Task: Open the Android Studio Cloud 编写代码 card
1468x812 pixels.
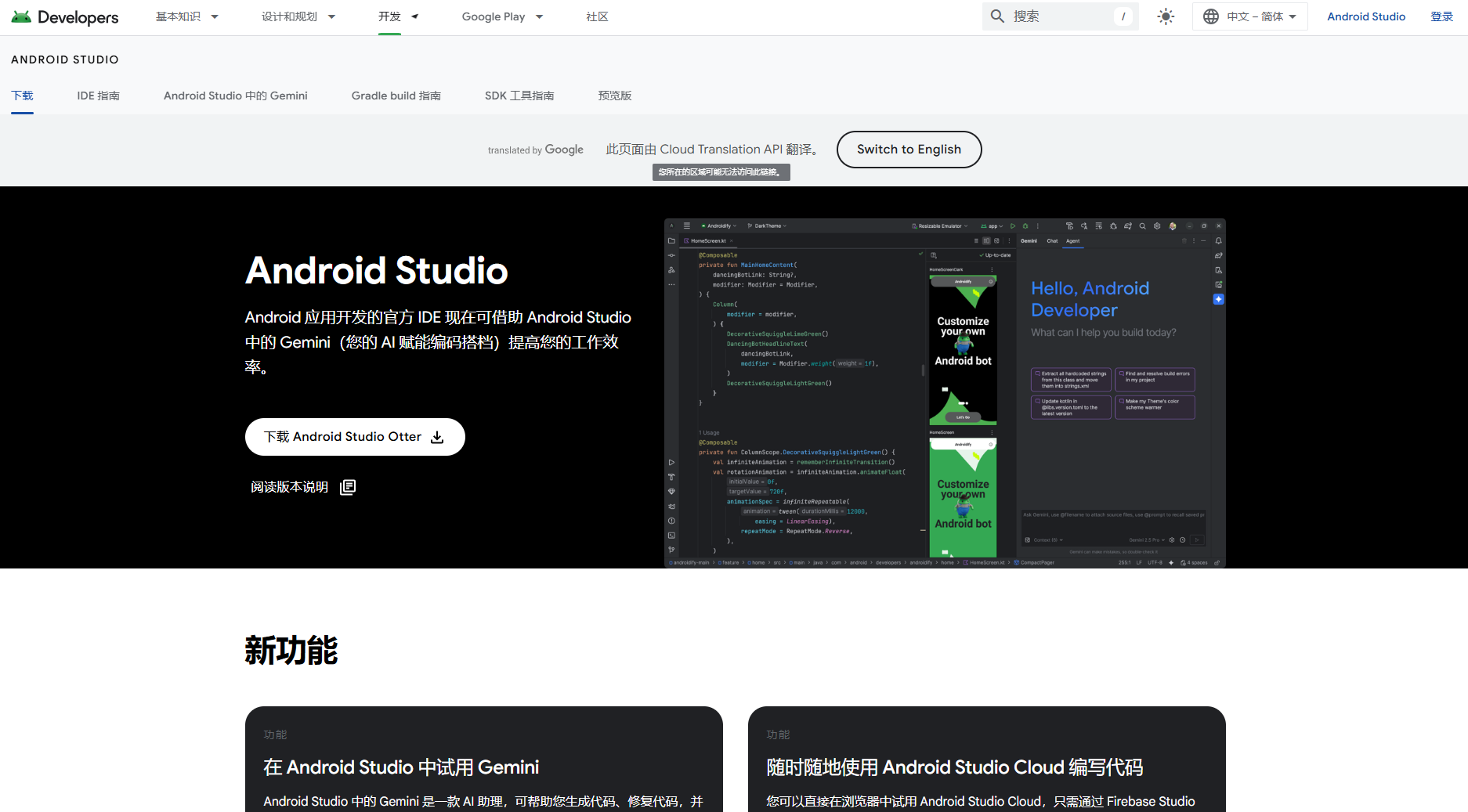Action: click(x=986, y=760)
